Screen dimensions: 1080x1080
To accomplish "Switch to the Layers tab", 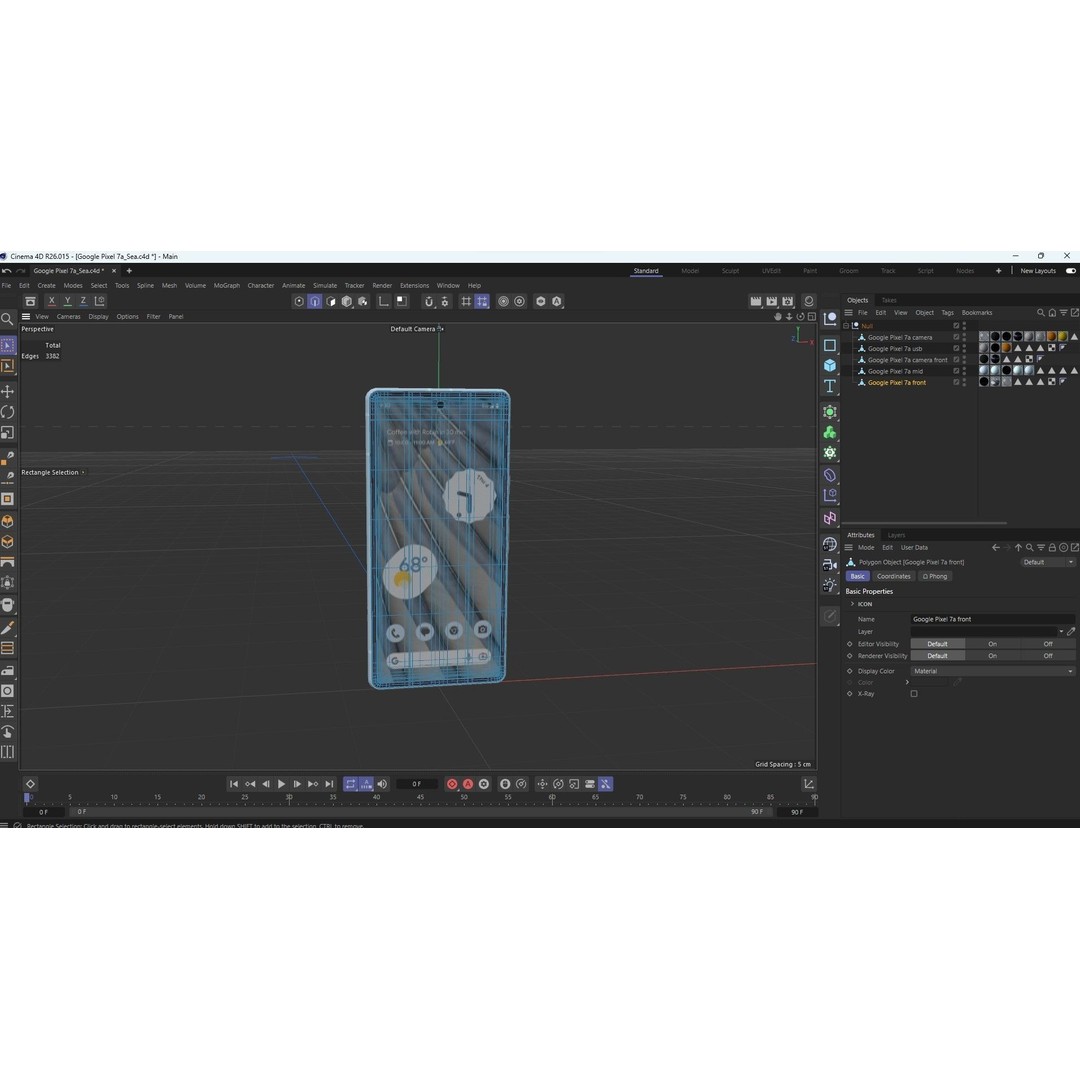I will click(x=896, y=535).
